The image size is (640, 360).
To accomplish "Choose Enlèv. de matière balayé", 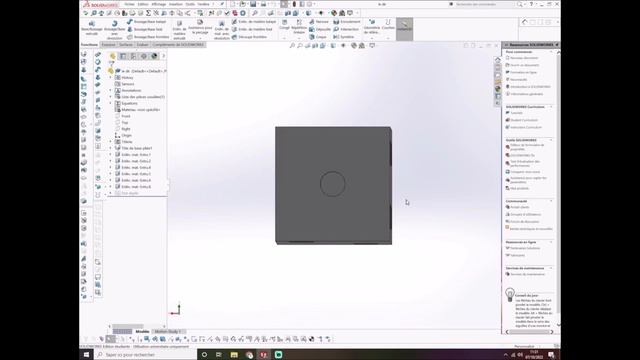I will click(x=254, y=22).
